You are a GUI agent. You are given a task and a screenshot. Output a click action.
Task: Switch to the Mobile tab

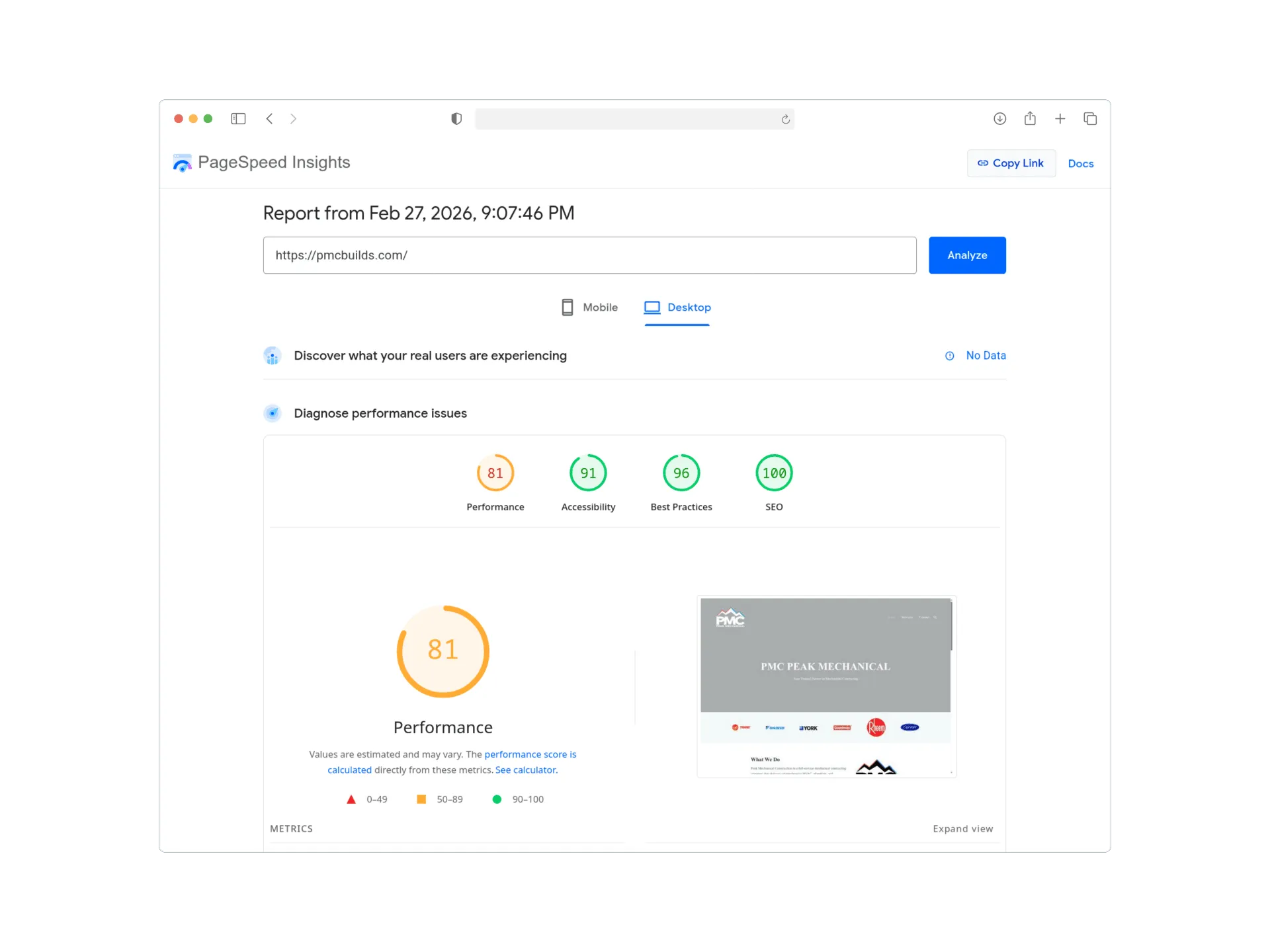tap(589, 307)
